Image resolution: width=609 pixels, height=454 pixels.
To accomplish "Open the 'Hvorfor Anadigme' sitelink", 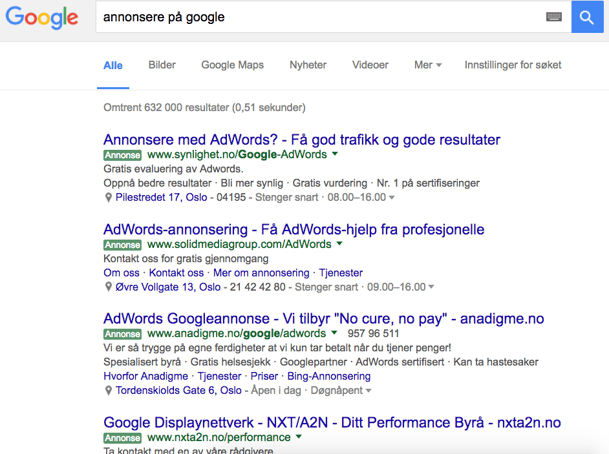I will [x=146, y=376].
